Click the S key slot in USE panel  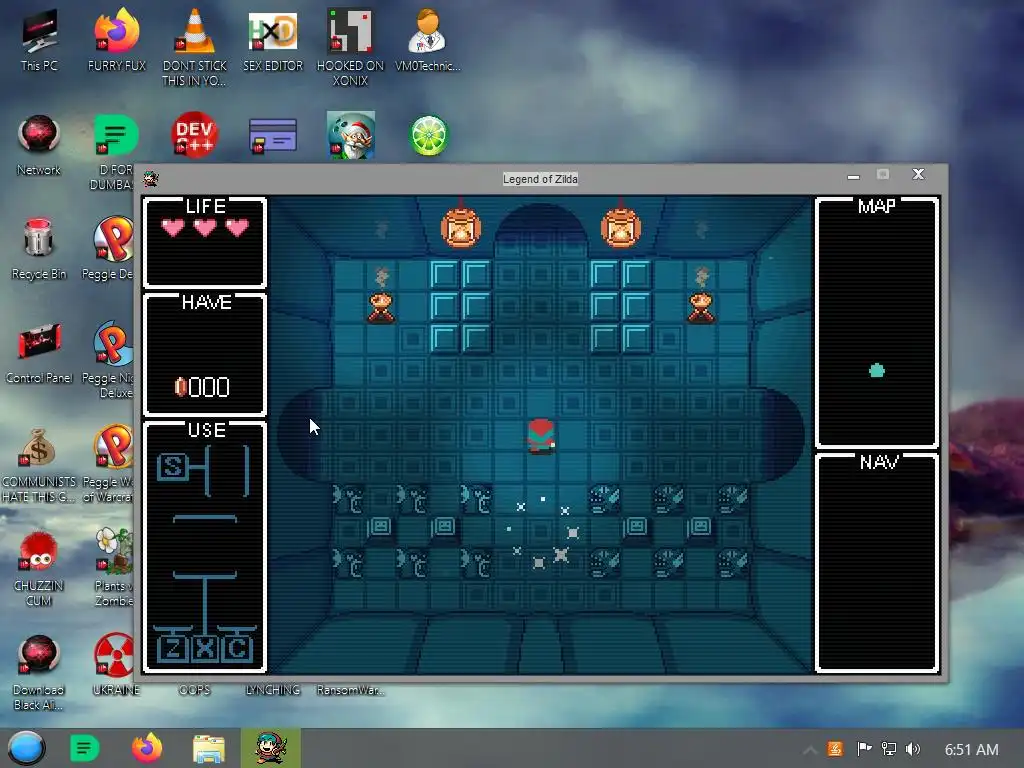[x=172, y=467]
